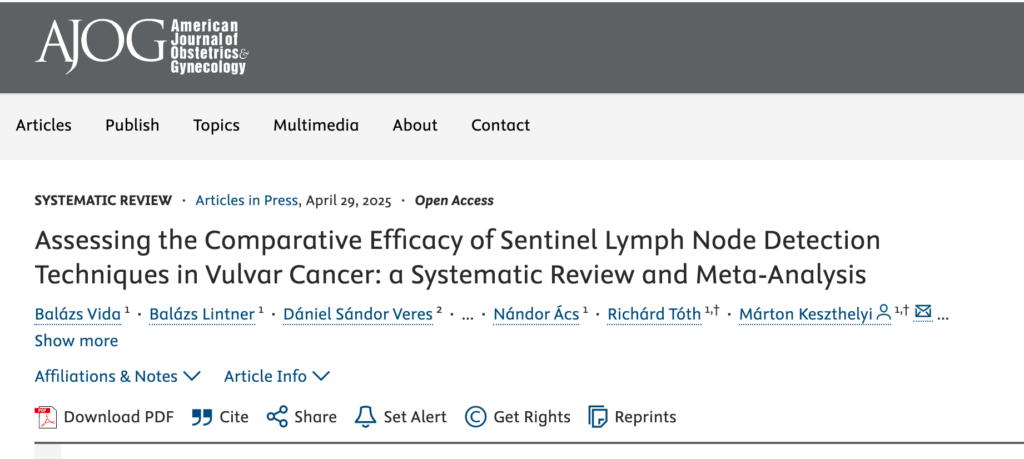Click the AJOG journal logo
This screenshot has width=1024, height=459.
141,46
